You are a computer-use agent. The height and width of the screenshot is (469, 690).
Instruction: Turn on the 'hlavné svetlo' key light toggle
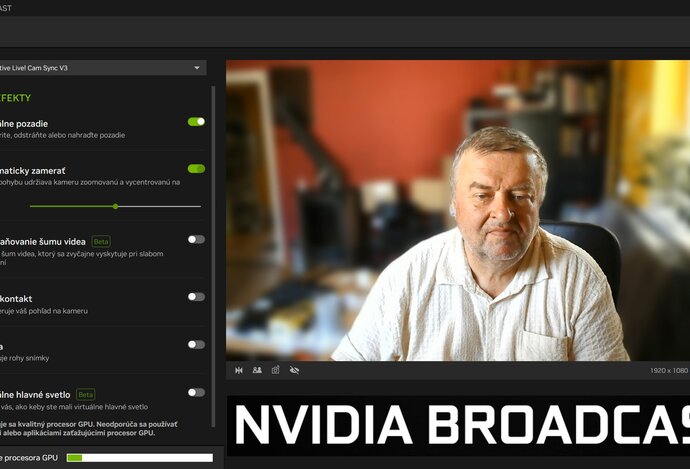pos(196,392)
